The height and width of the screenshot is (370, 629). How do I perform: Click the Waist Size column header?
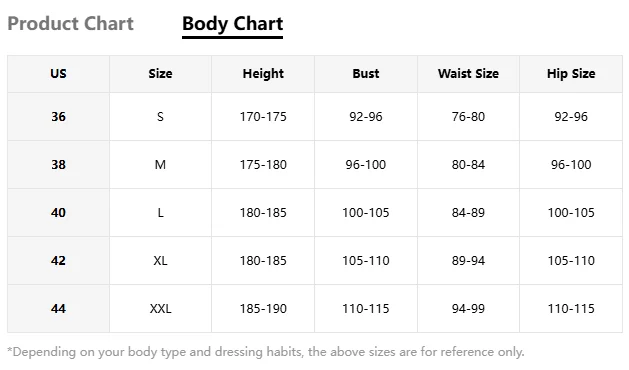tap(469, 74)
